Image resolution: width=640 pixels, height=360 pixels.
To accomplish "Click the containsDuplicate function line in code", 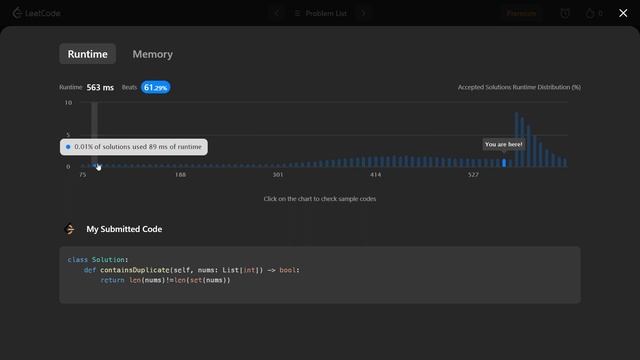I will 191,270.
